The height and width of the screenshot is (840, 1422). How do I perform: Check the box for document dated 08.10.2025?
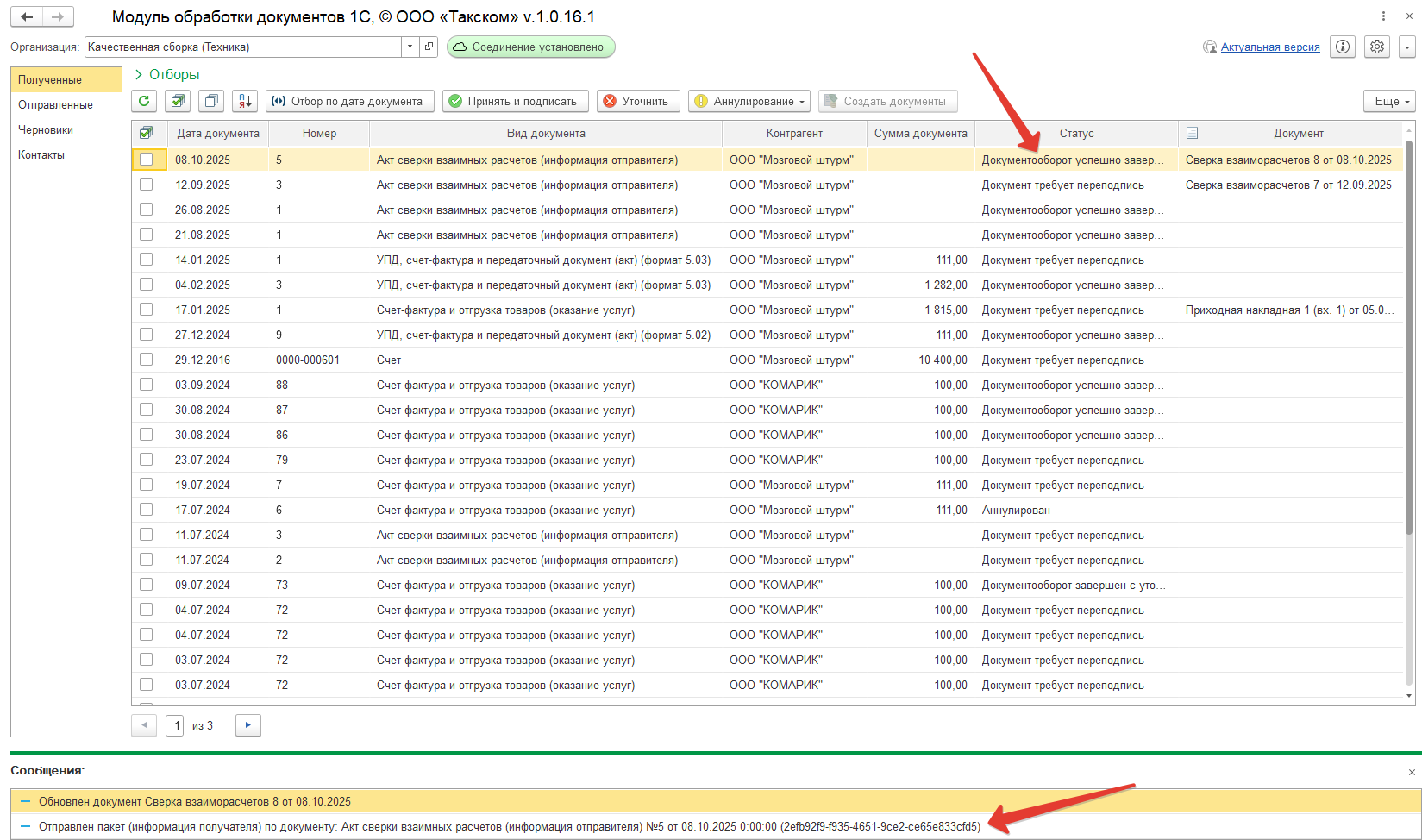pyautogui.click(x=147, y=160)
